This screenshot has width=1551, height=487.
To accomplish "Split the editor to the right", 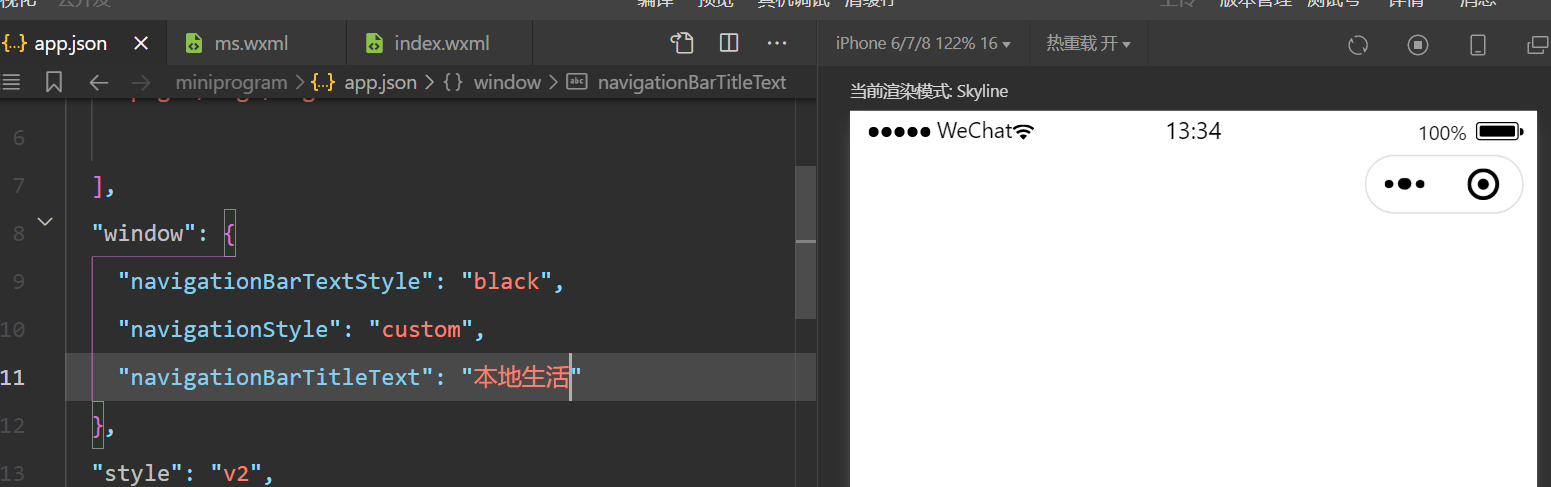I will pyautogui.click(x=729, y=43).
